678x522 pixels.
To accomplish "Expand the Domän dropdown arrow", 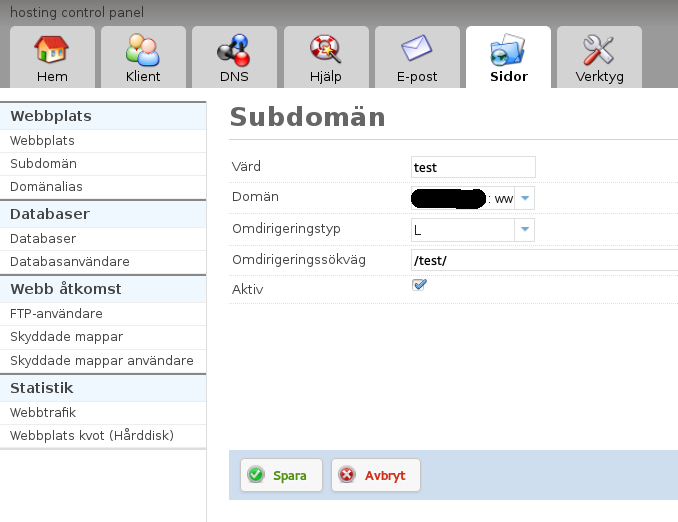I will click(525, 198).
